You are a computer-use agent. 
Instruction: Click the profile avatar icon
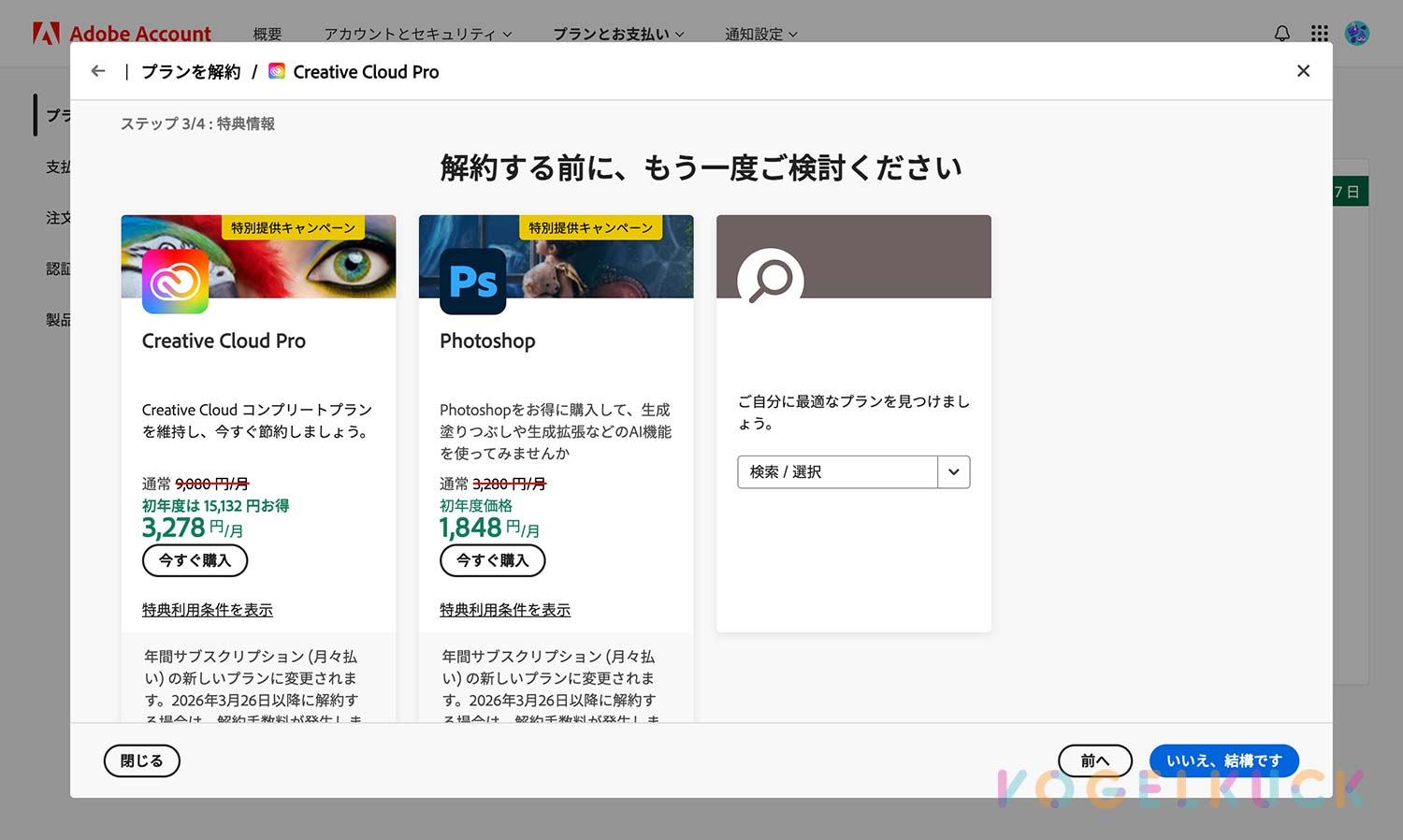(1356, 33)
